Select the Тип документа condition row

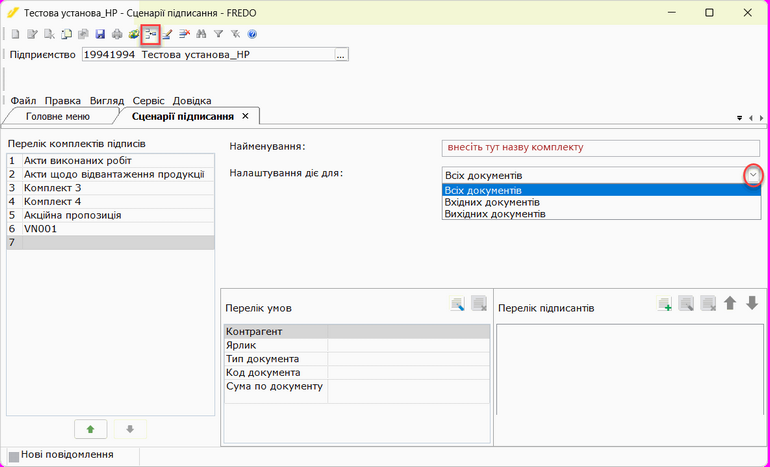[357, 359]
